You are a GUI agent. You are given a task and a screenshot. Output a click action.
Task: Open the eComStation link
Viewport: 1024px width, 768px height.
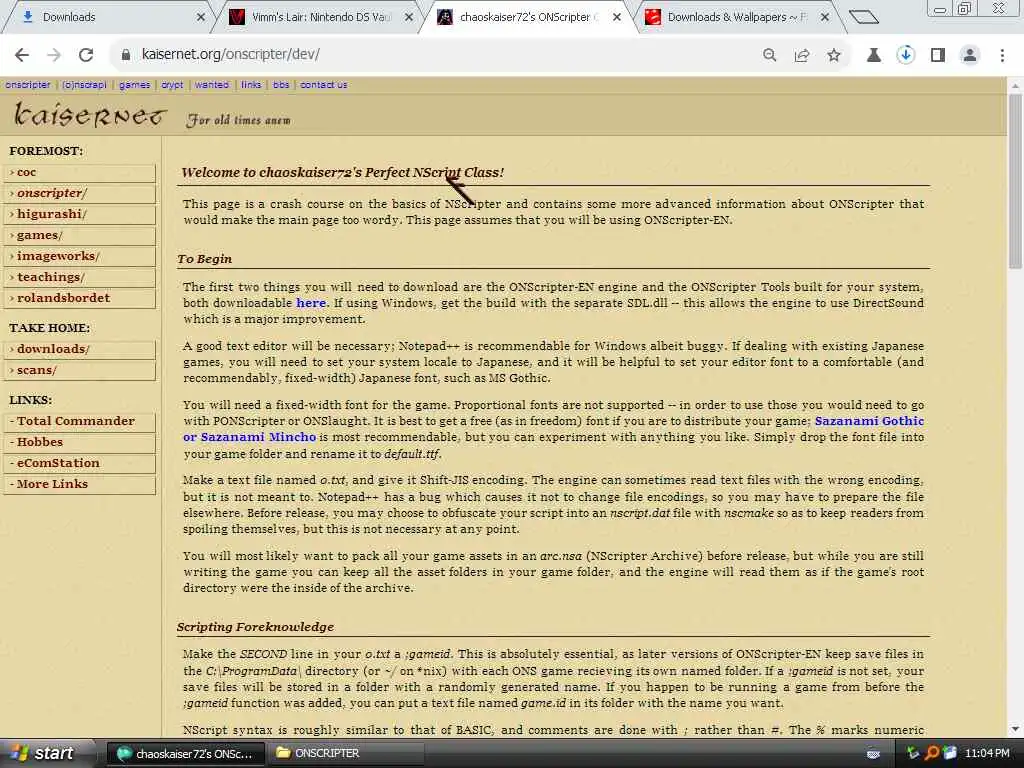coord(80,463)
